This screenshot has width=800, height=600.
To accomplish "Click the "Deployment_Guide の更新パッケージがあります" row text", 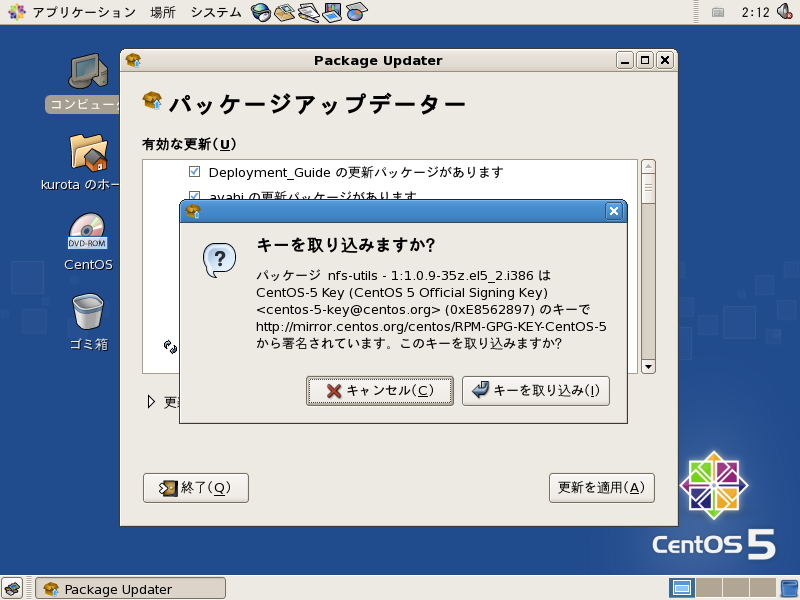I will 356,172.
